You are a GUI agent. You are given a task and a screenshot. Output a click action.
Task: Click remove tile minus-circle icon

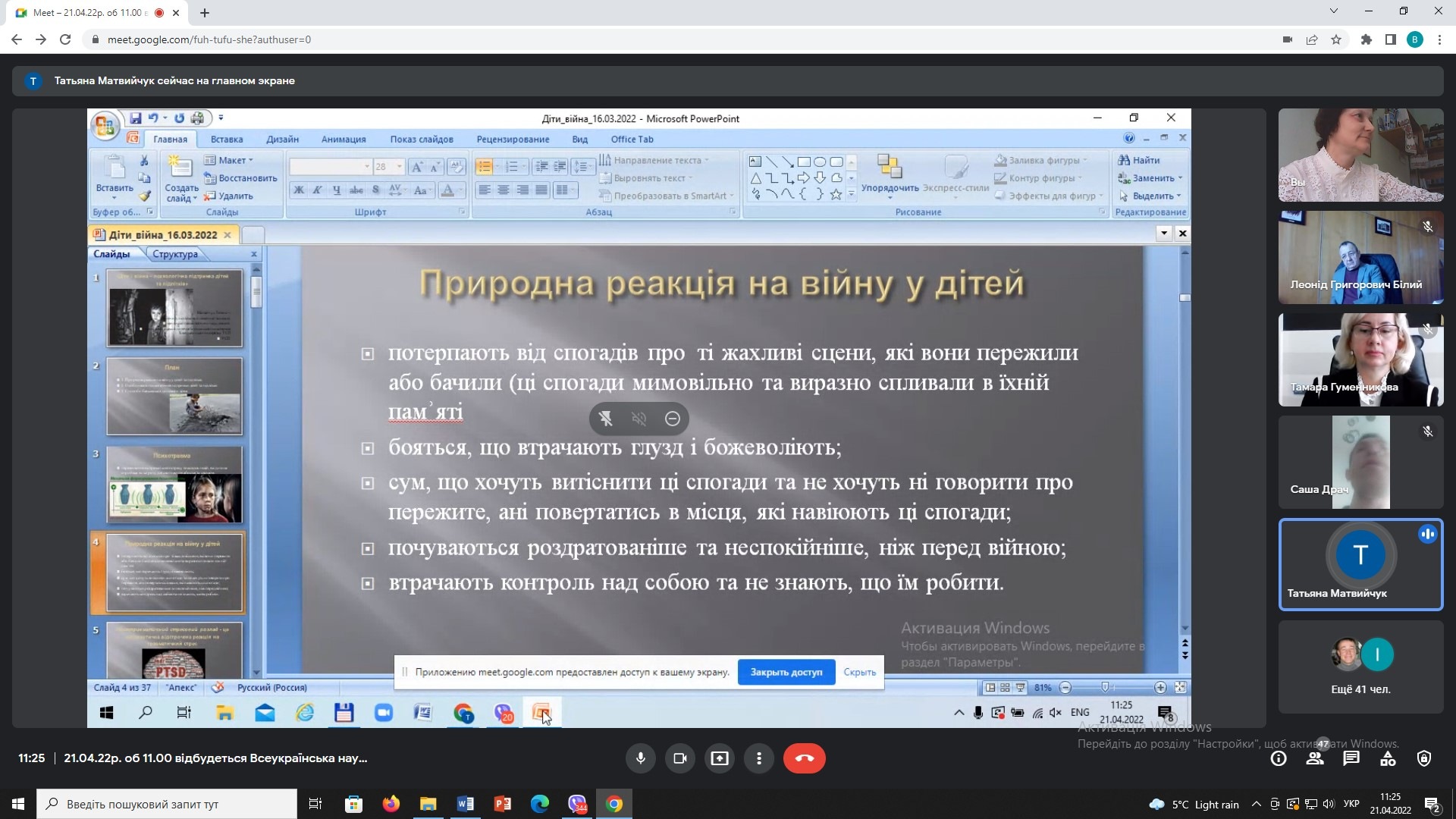click(672, 419)
